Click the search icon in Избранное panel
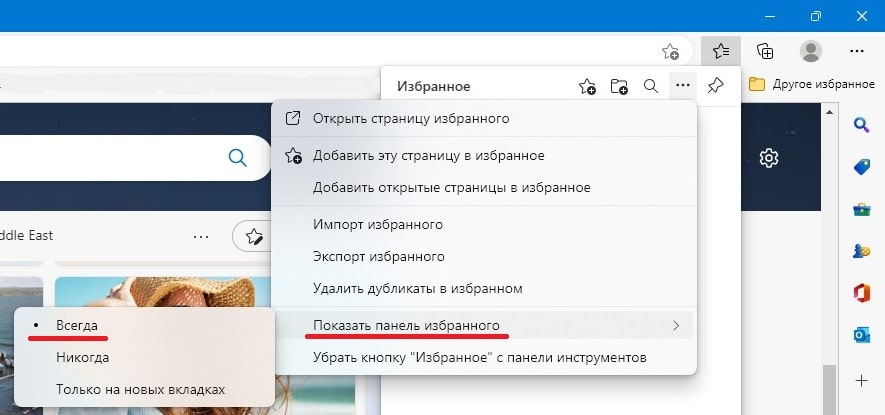 [x=650, y=87]
